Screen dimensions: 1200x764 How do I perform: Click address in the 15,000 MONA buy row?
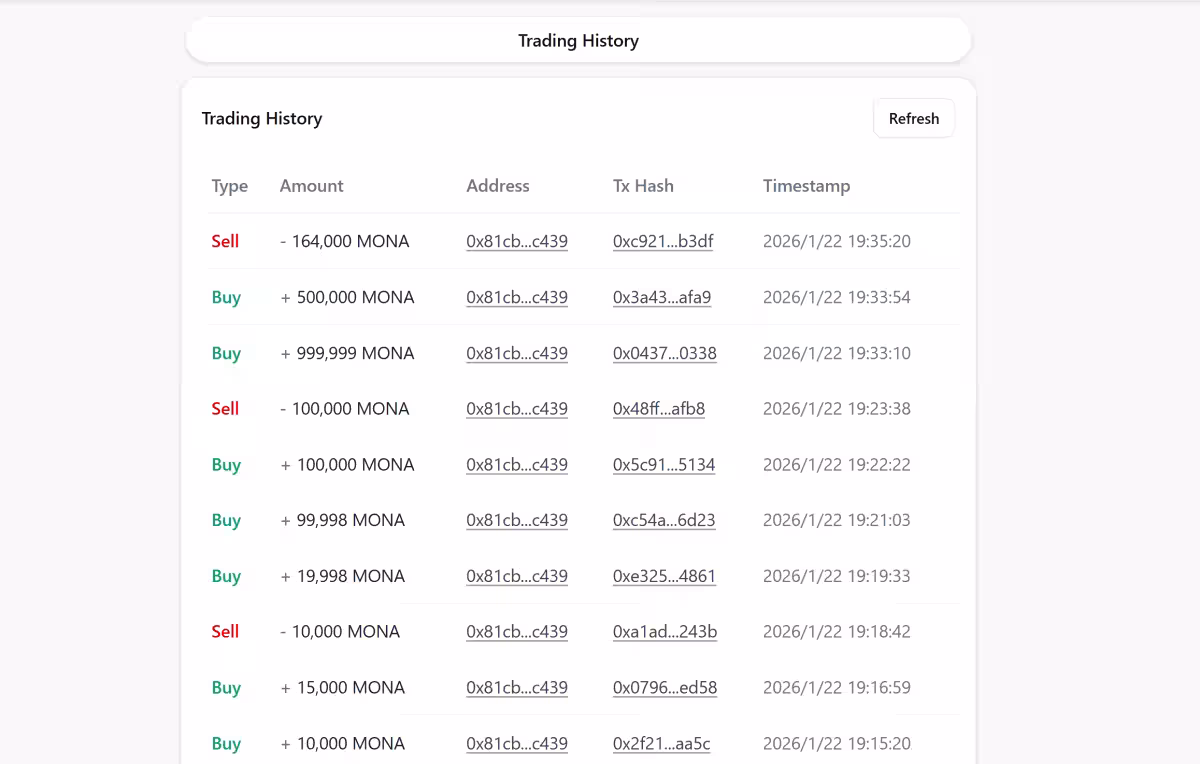click(x=516, y=688)
